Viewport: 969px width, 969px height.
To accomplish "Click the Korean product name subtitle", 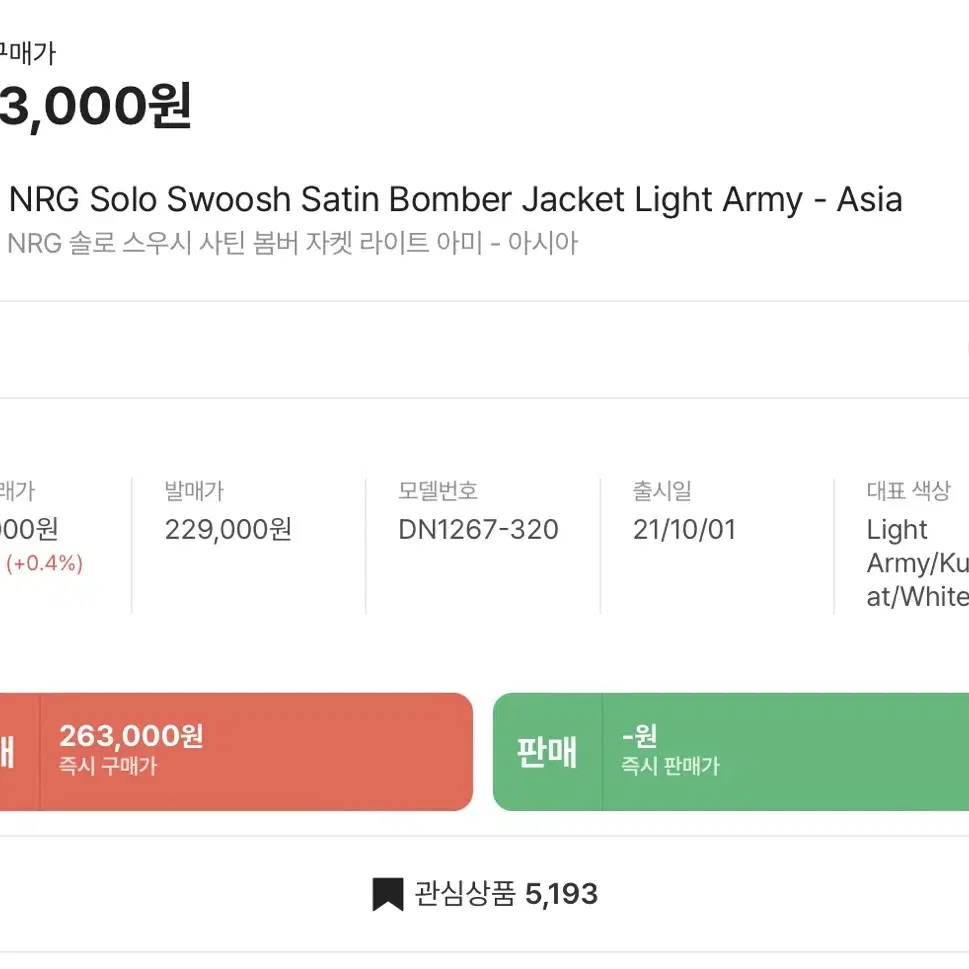I will coord(293,243).
